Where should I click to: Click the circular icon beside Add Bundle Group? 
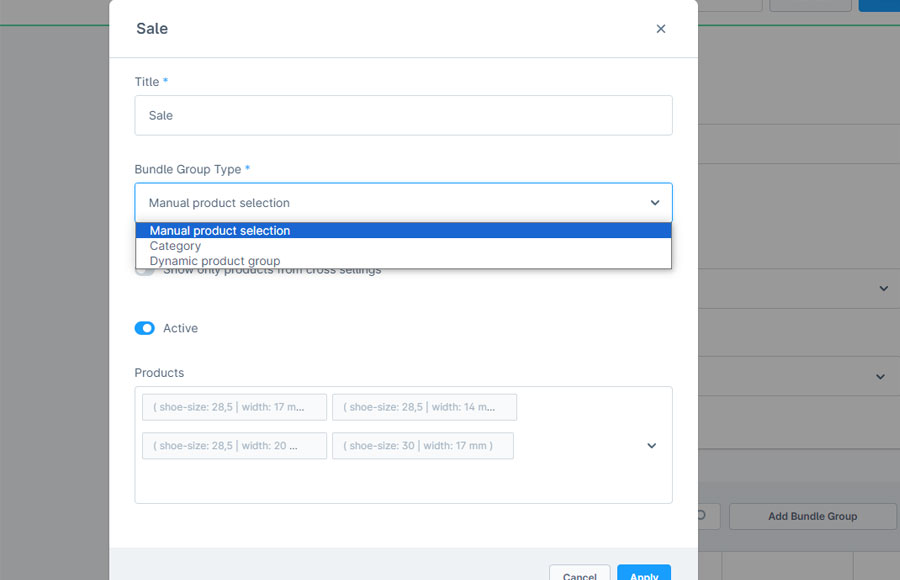point(703,516)
